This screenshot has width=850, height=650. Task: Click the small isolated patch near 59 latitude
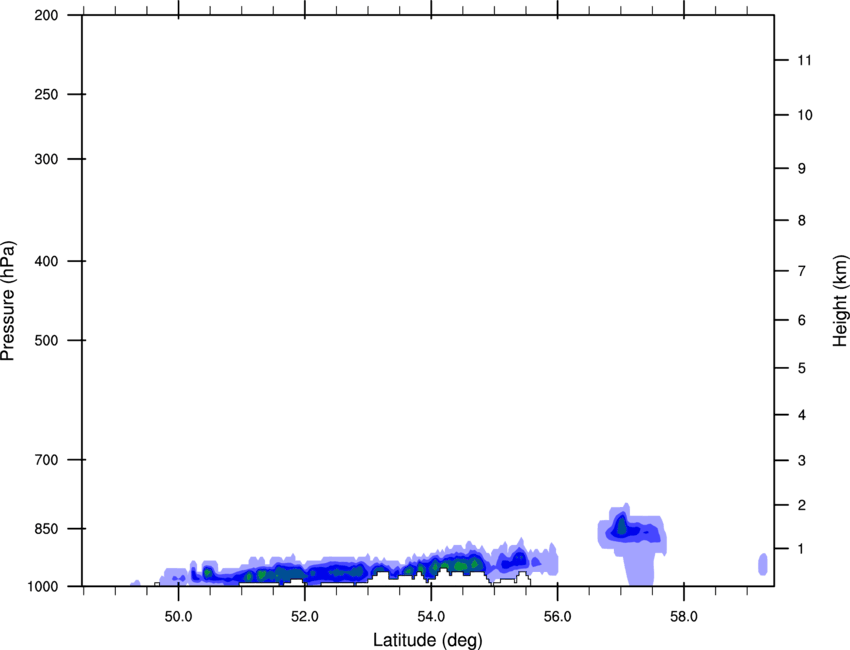[x=763, y=564]
